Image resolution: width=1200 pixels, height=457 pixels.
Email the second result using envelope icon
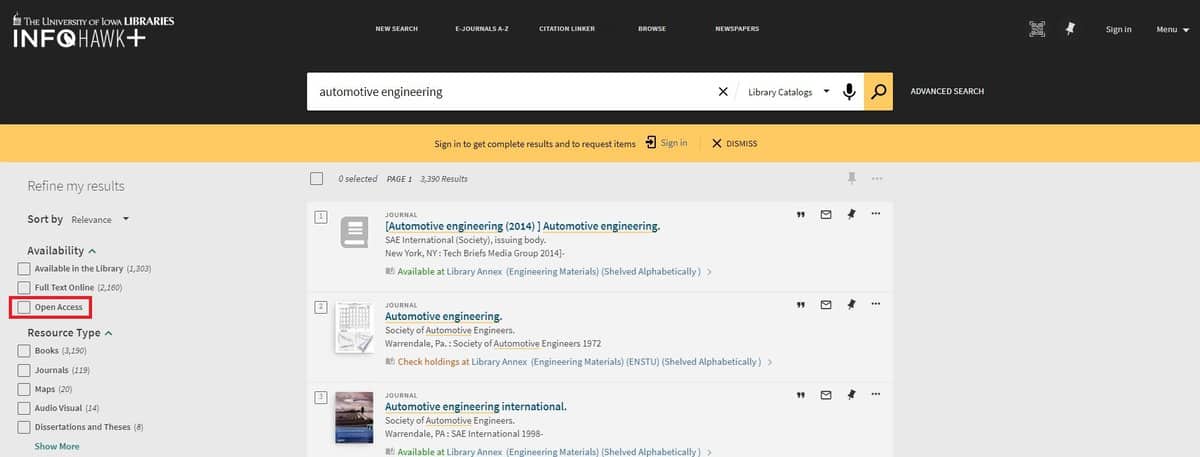(826, 305)
